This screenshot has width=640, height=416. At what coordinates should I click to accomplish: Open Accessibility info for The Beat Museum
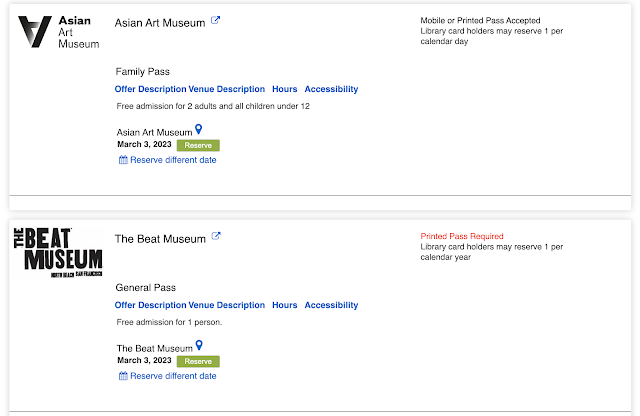point(331,305)
